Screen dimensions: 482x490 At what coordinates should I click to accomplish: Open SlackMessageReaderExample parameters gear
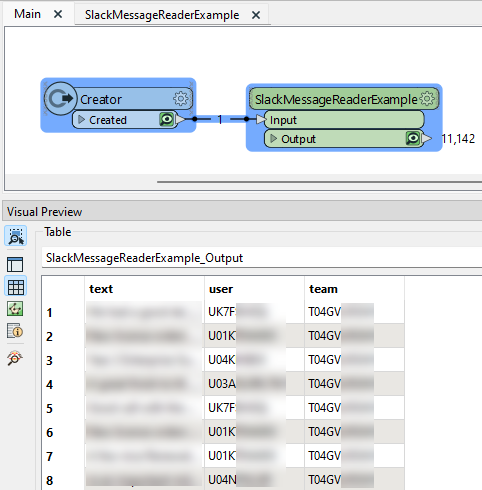click(427, 99)
